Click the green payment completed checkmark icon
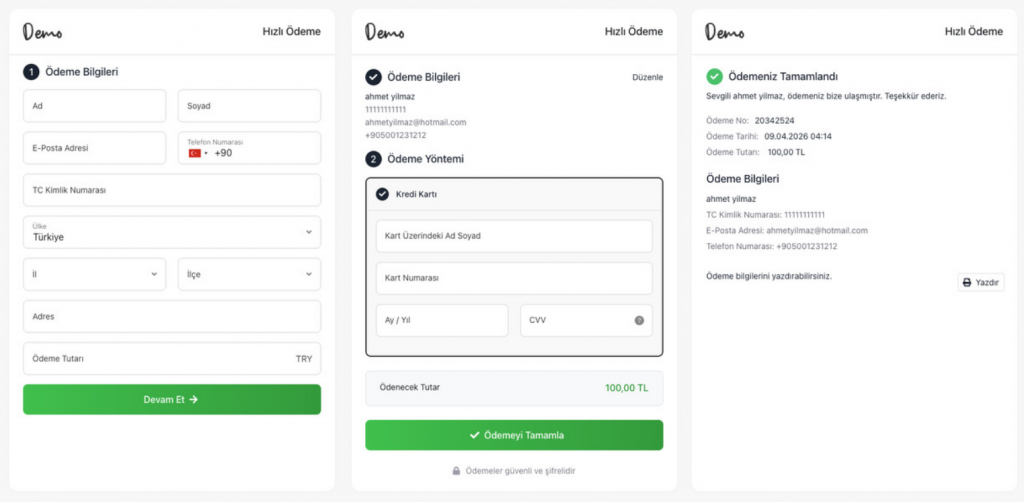Screen dimensions: 1024x502 (714, 76)
